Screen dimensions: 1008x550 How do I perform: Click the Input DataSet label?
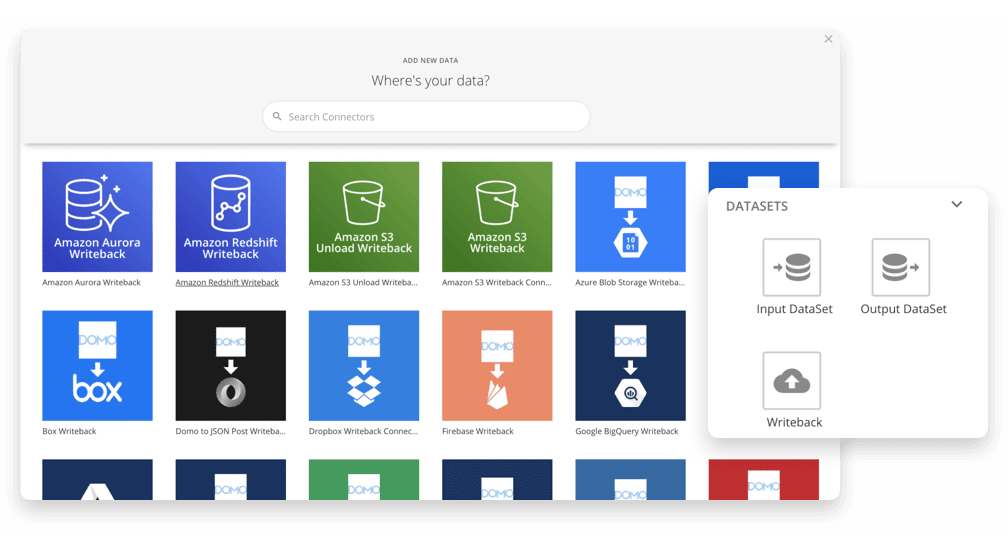pos(795,309)
